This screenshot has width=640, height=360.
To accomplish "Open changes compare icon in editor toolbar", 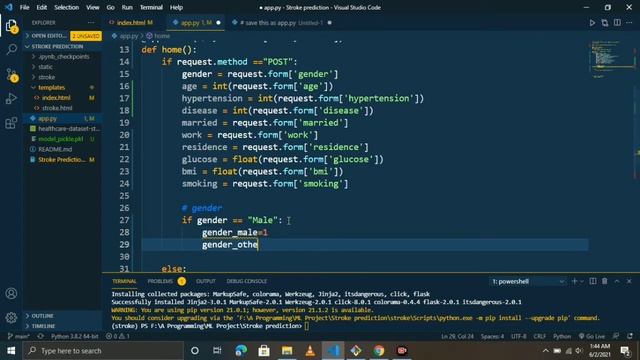I will click(x=604, y=23).
